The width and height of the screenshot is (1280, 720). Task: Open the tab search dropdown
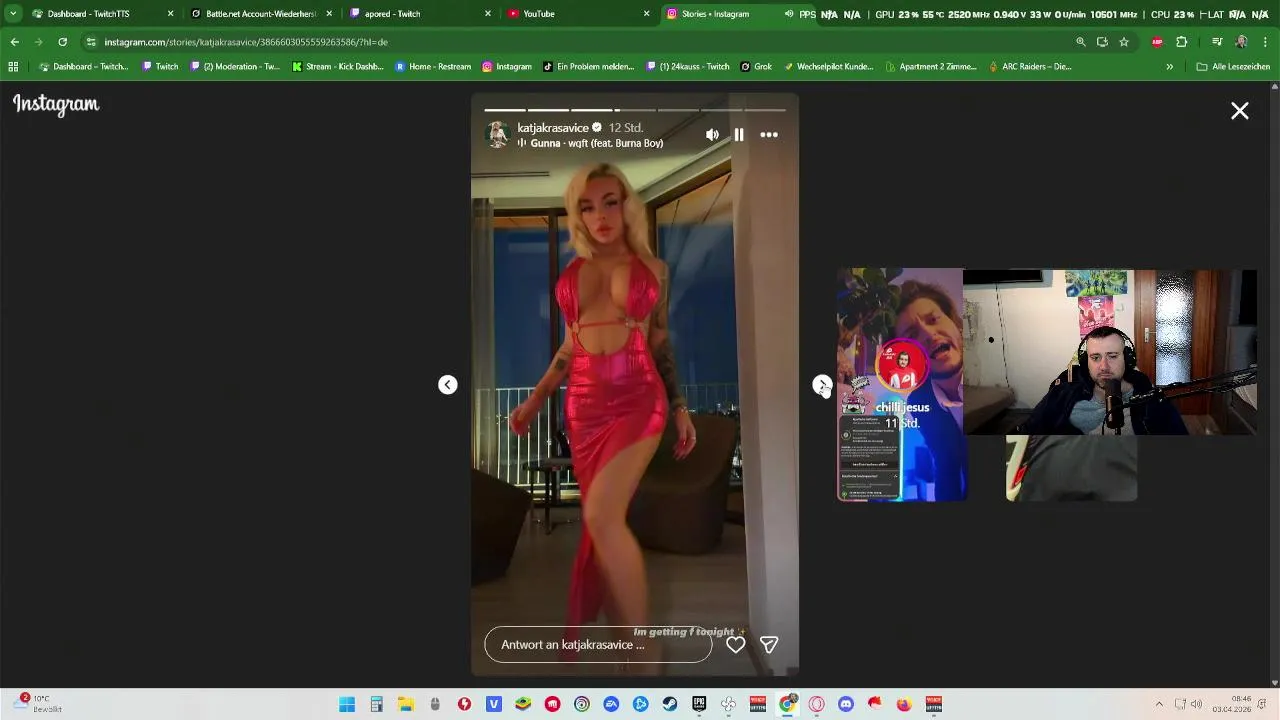pos(13,14)
